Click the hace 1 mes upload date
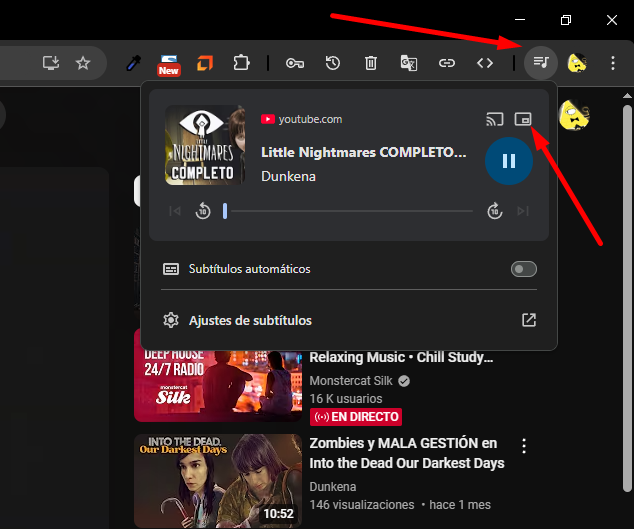The width and height of the screenshot is (634, 529). (460, 505)
